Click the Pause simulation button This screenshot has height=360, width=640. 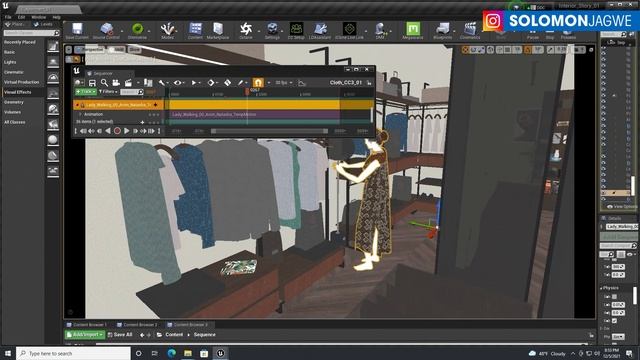533,34
